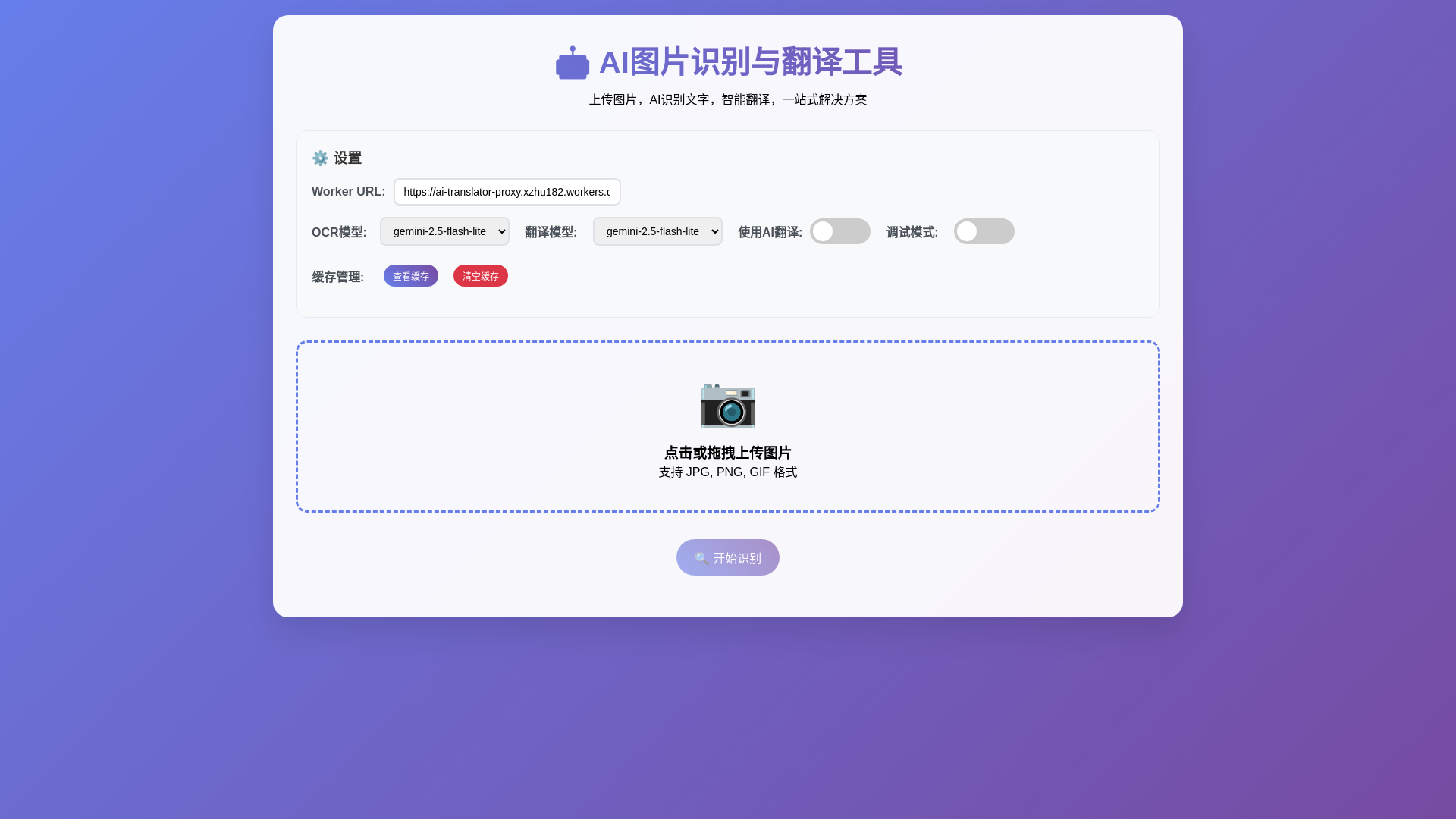Click 支持 JPG, PNG, GIF 格式 text
1456x819 pixels.
click(728, 472)
